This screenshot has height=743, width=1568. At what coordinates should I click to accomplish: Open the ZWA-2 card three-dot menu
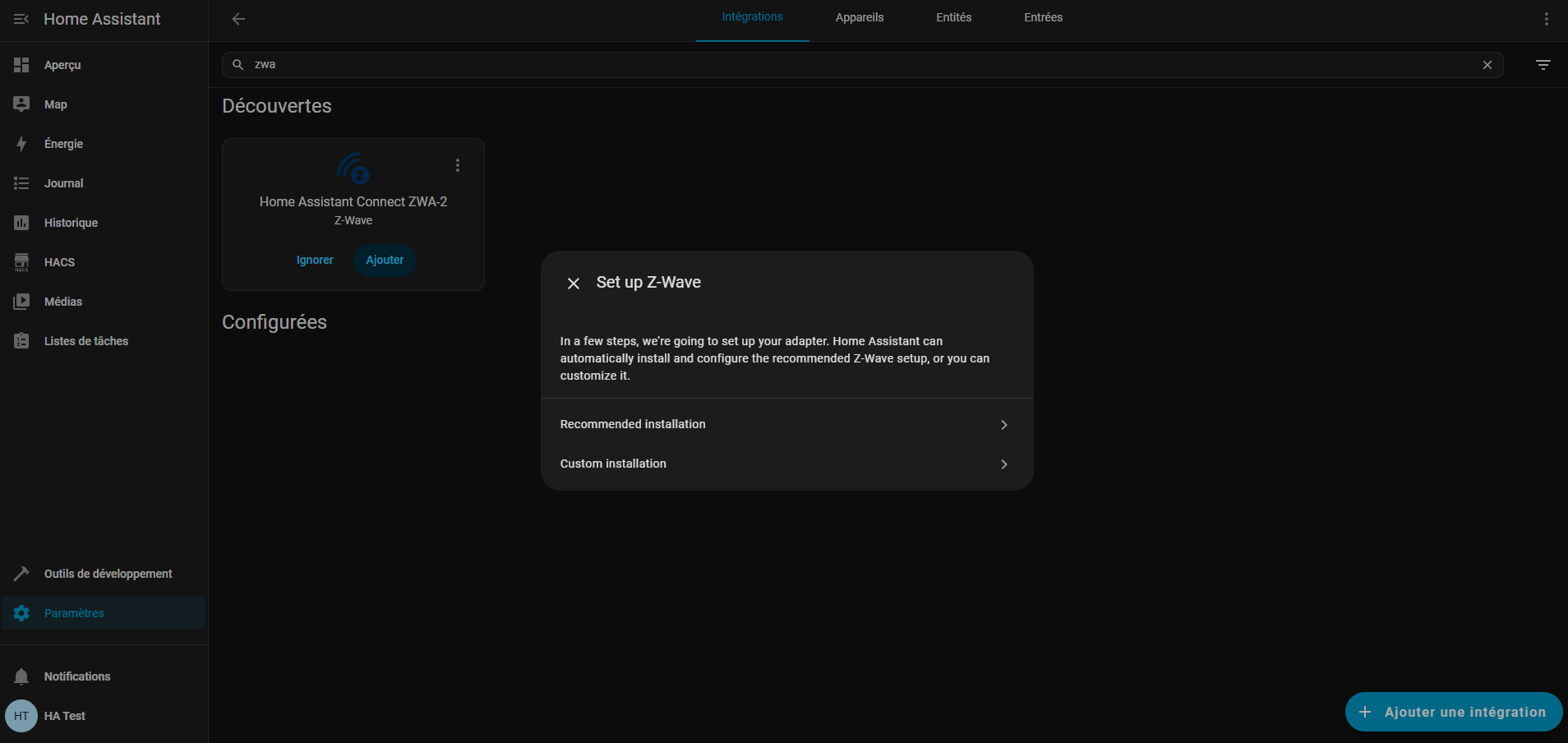[x=458, y=165]
